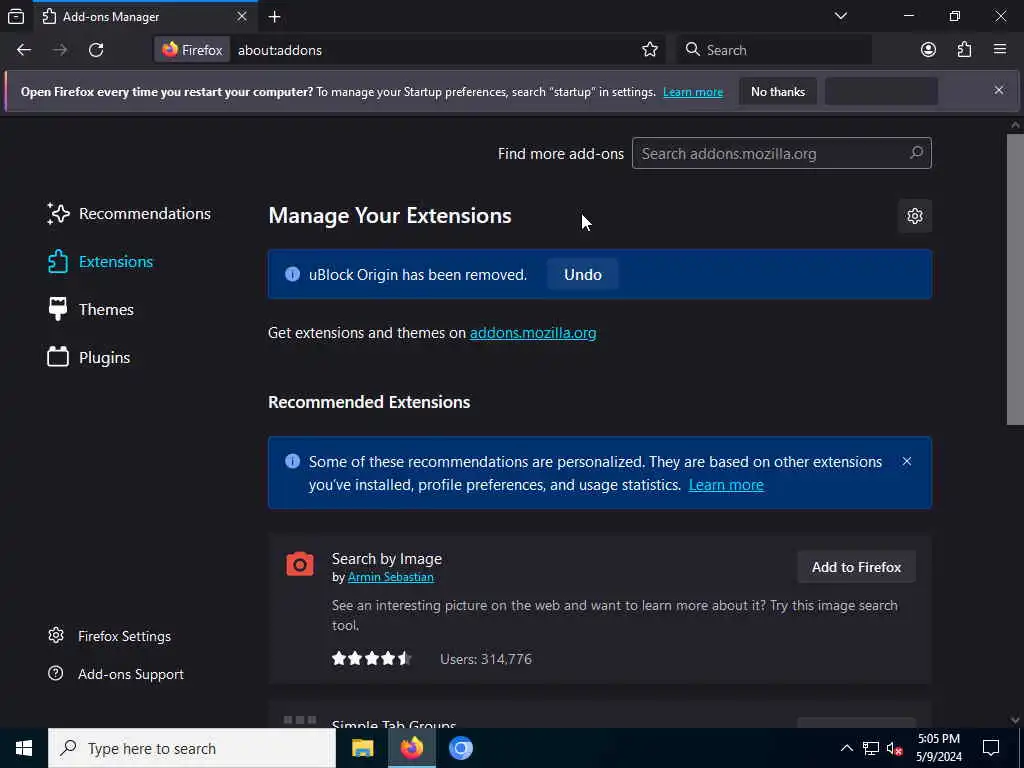Open the hamburger application menu
Viewport: 1024px width, 768px height.
pyautogui.click(x=1000, y=50)
